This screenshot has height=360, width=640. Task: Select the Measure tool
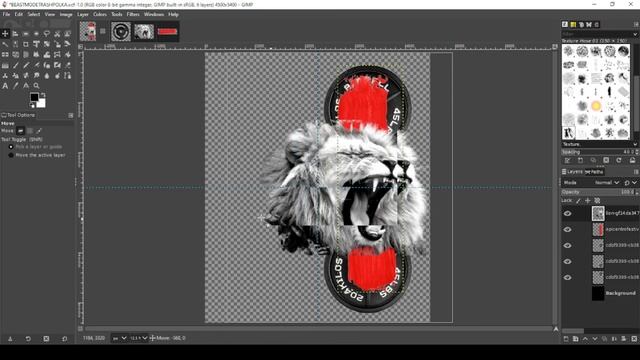pos(26,86)
